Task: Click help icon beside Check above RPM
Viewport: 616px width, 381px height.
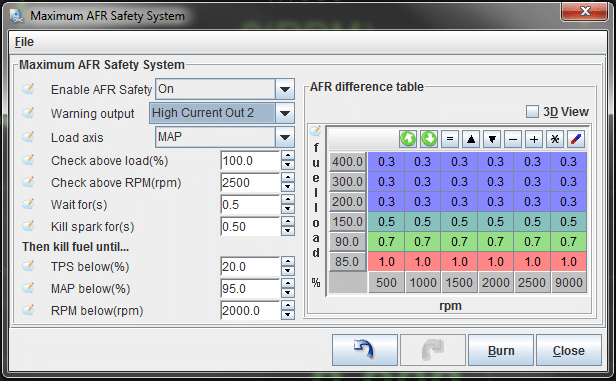Action: tap(28, 182)
